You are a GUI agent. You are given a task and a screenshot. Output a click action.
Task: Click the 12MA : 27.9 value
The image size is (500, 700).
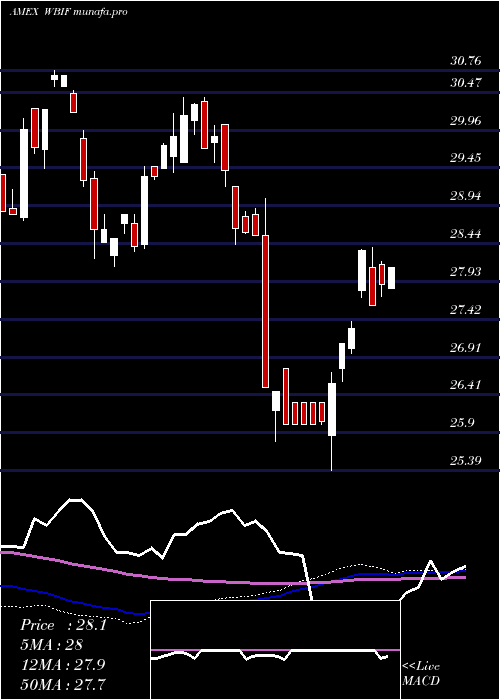pyautogui.click(x=62, y=665)
